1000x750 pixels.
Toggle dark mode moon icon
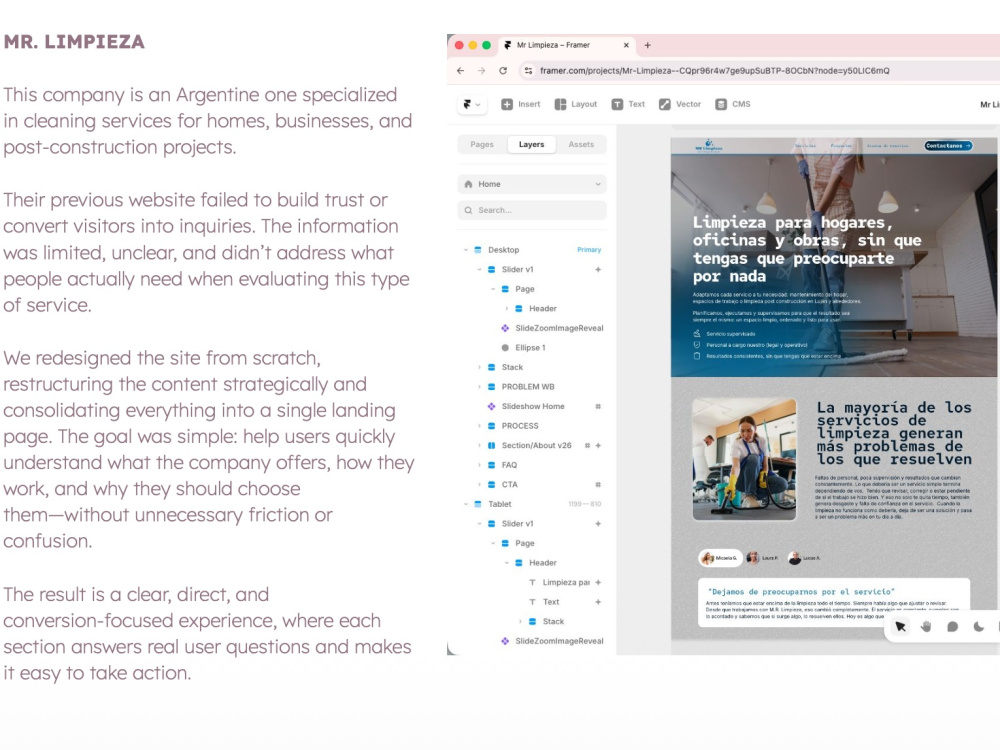coord(978,626)
